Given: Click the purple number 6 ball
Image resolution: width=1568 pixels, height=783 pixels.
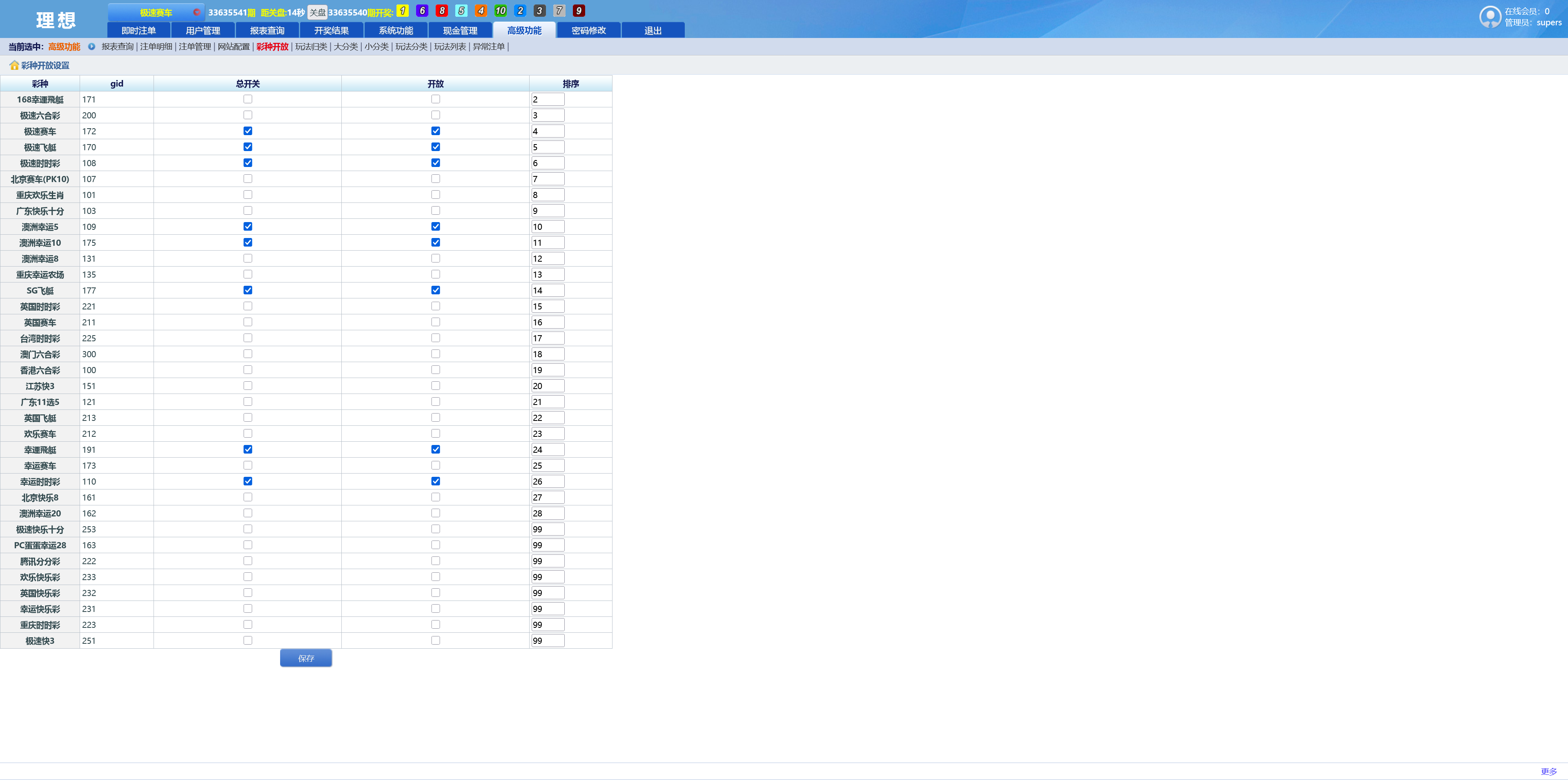Looking at the screenshot, I should click(422, 11).
